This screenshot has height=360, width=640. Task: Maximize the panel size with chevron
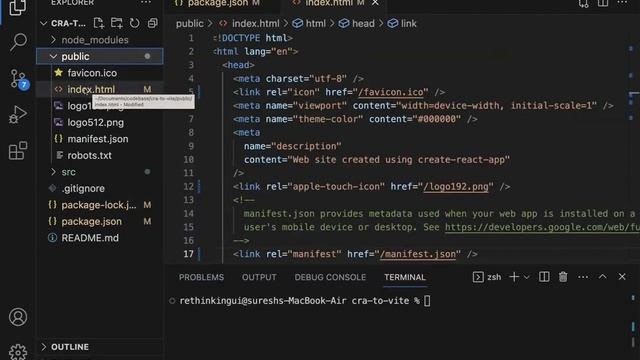pos(602,277)
